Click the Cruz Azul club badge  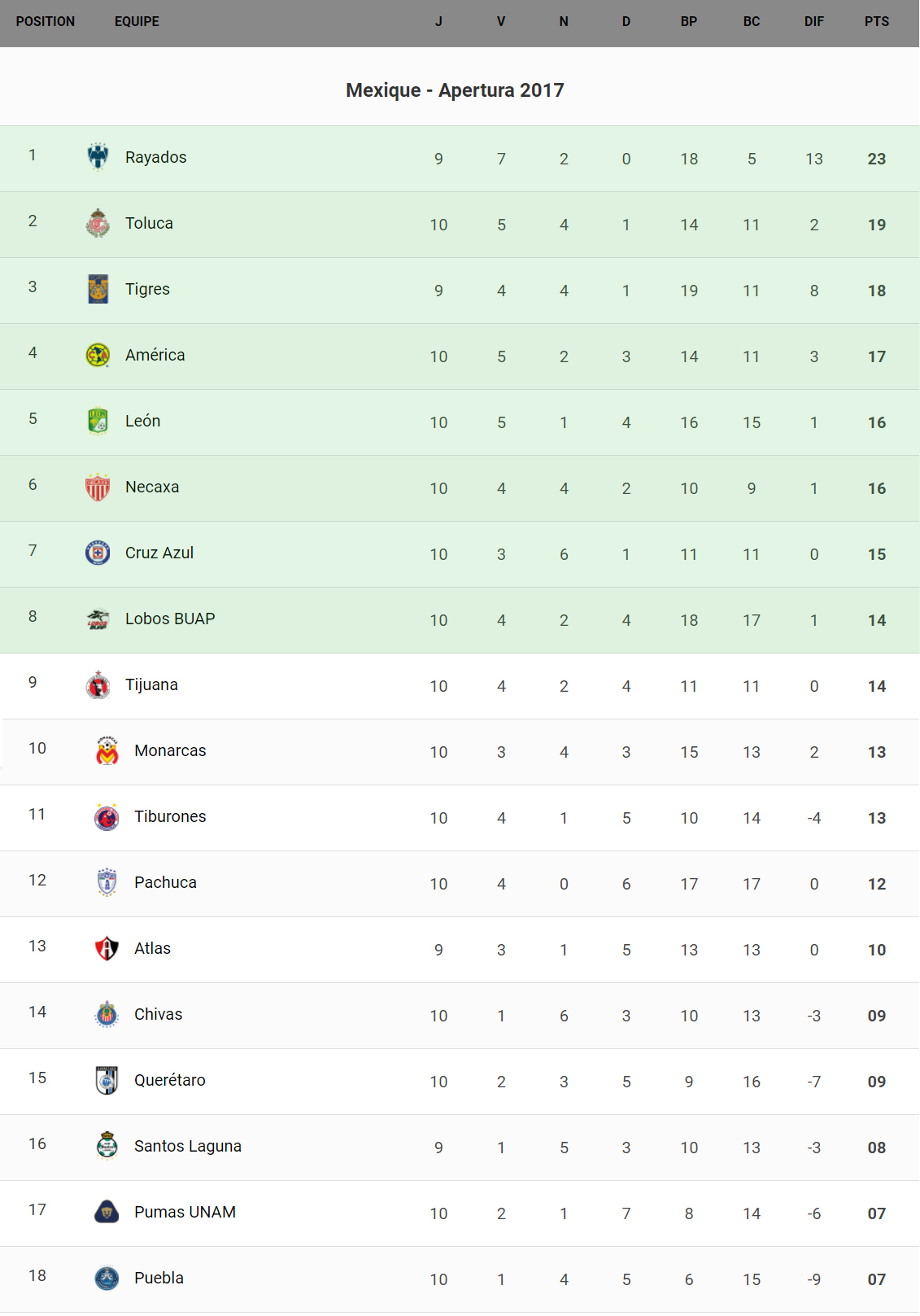tap(98, 553)
